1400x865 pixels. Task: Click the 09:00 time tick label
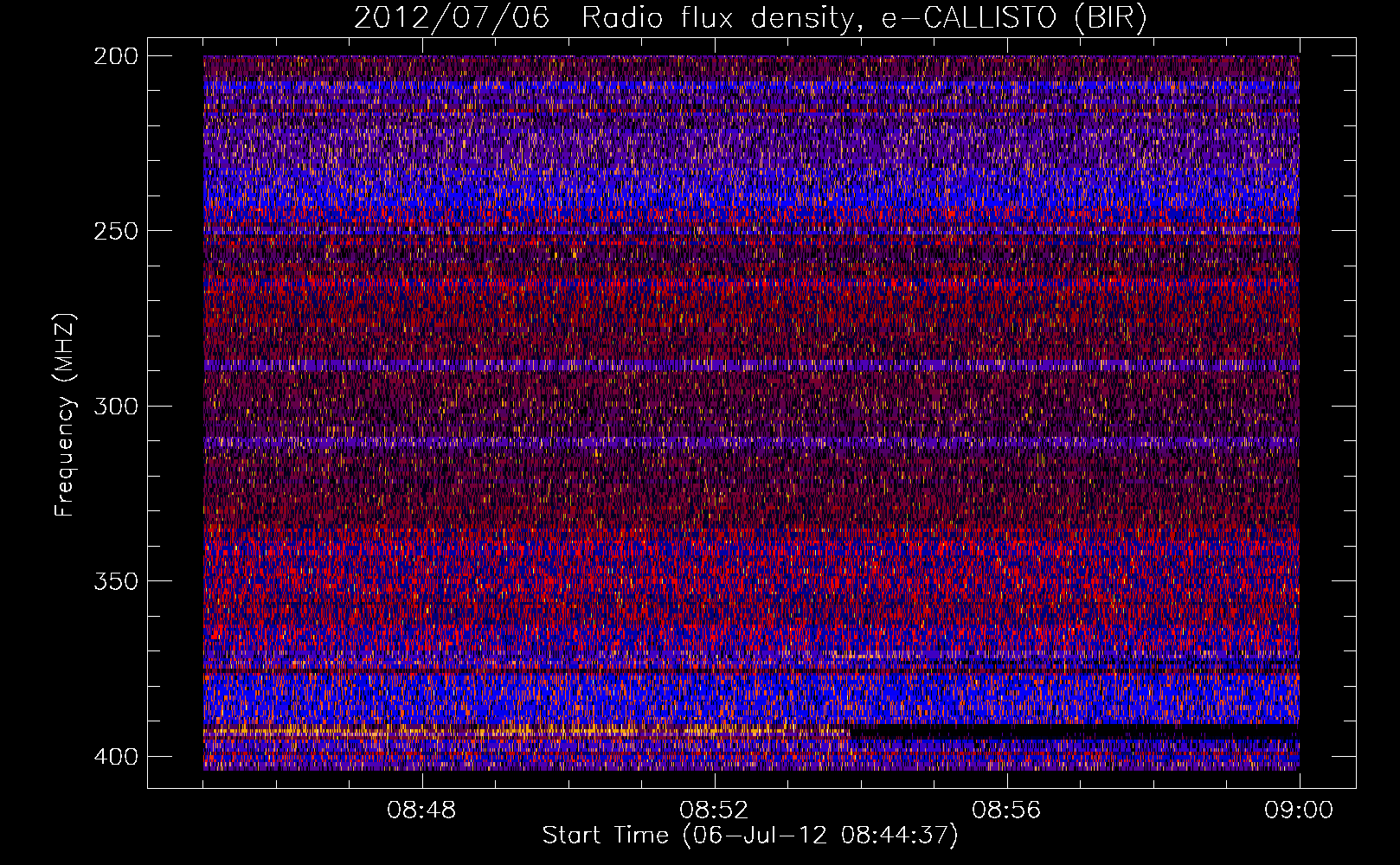pos(1299,811)
